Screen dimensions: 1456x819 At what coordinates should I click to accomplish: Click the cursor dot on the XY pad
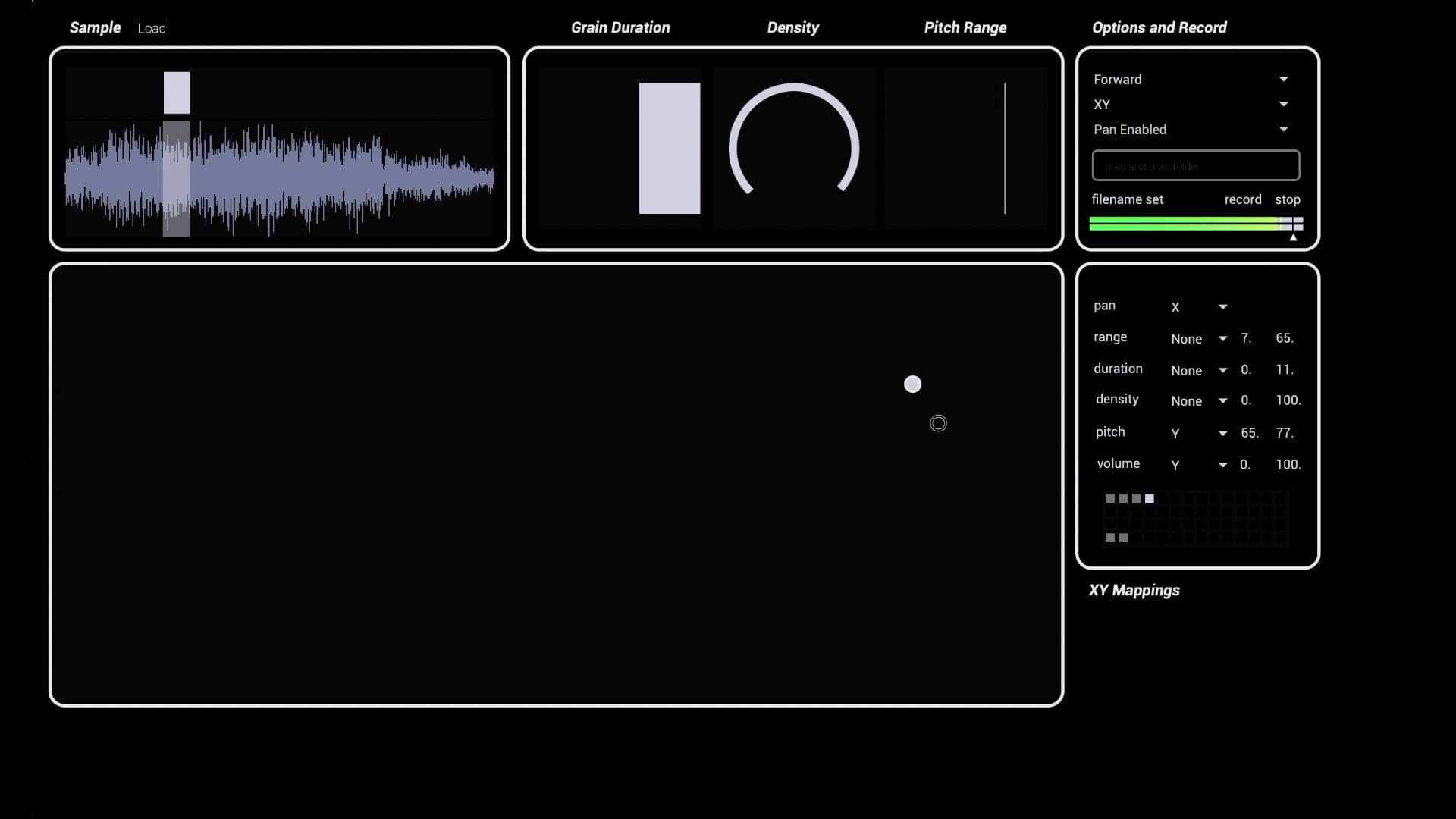(x=912, y=384)
